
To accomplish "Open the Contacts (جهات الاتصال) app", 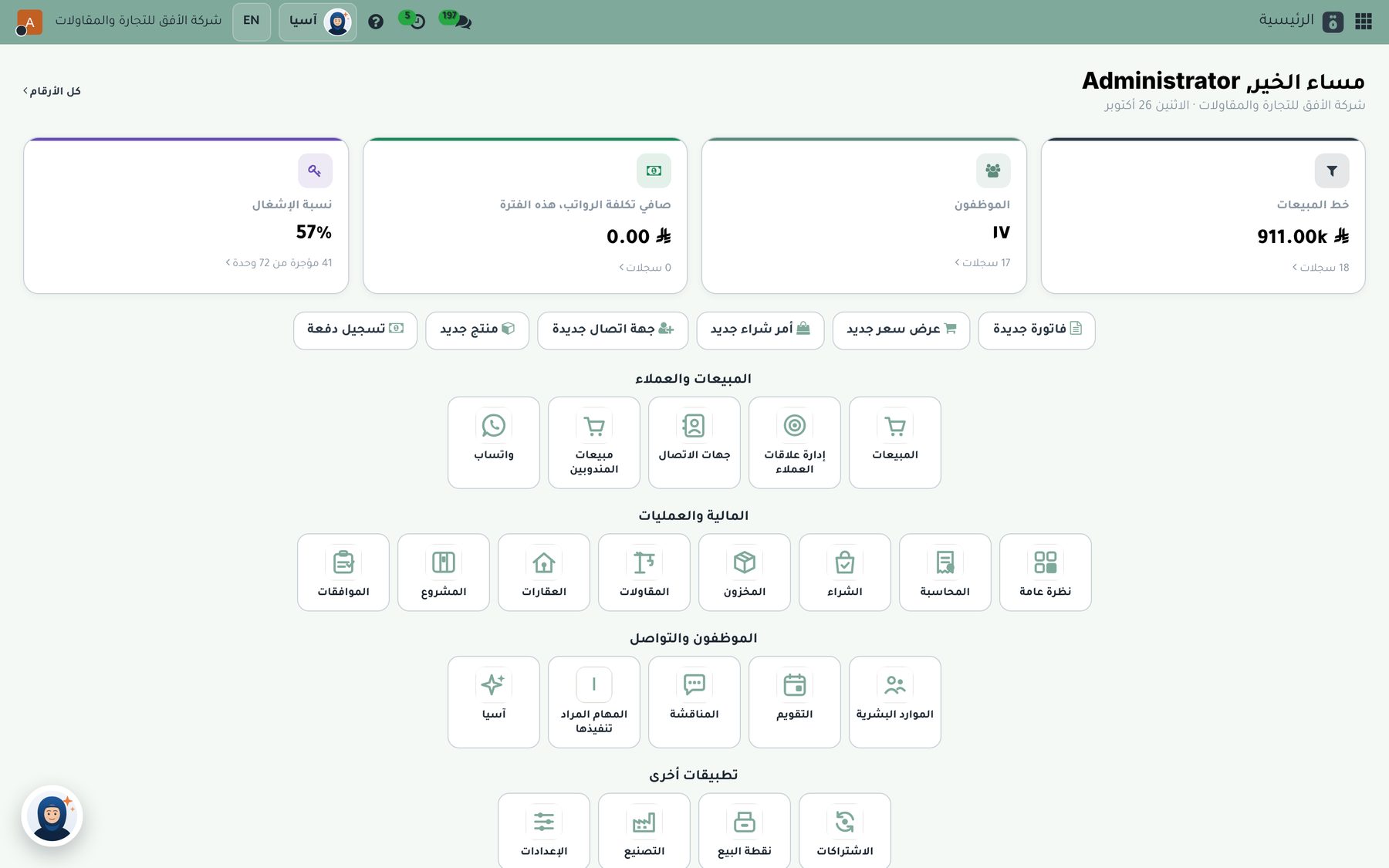I will tap(694, 442).
